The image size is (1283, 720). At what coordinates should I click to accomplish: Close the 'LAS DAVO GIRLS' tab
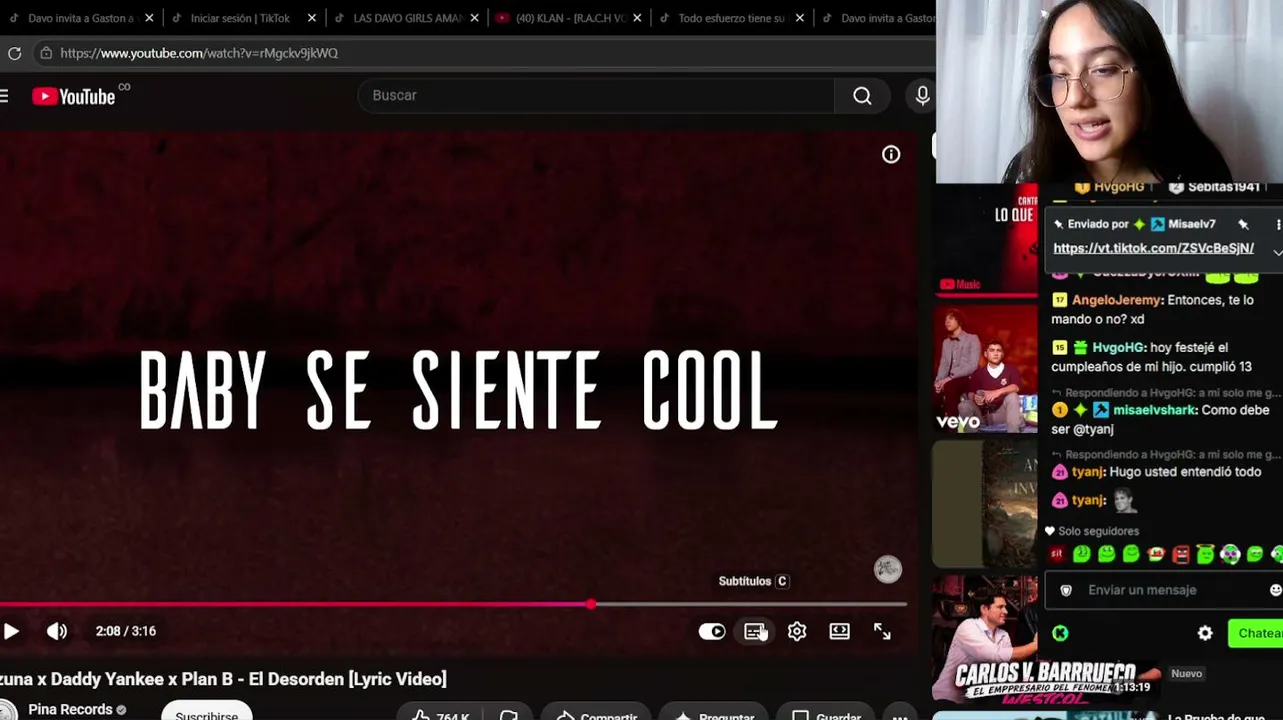tap(474, 18)
